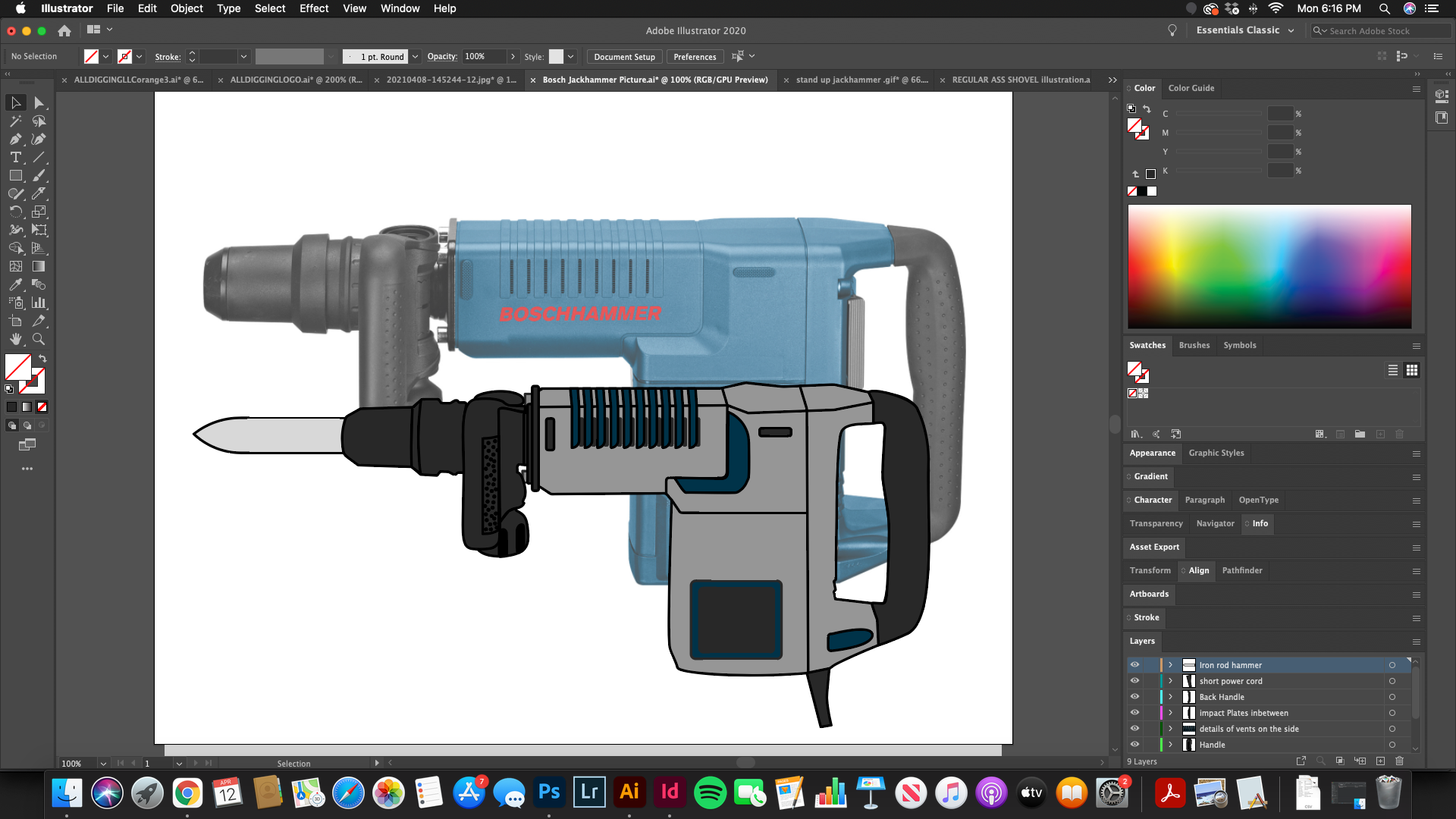The width and height of the screenshot is (1456, 819).
Task: Open the Graphic Styles tab
Action: click(1216, 453)
